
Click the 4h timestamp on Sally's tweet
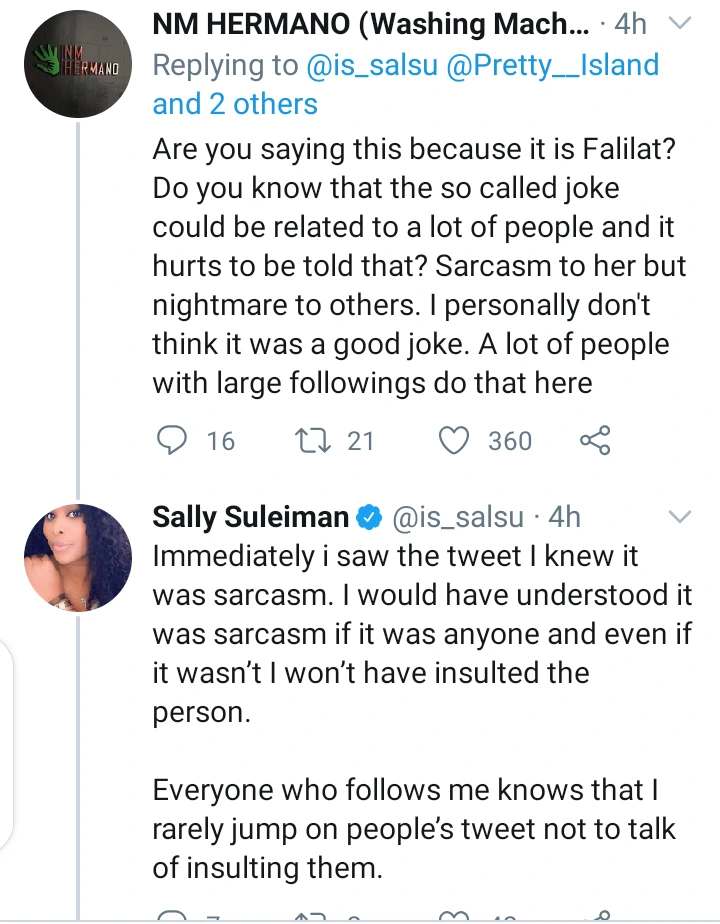click(x=564, y=517)
